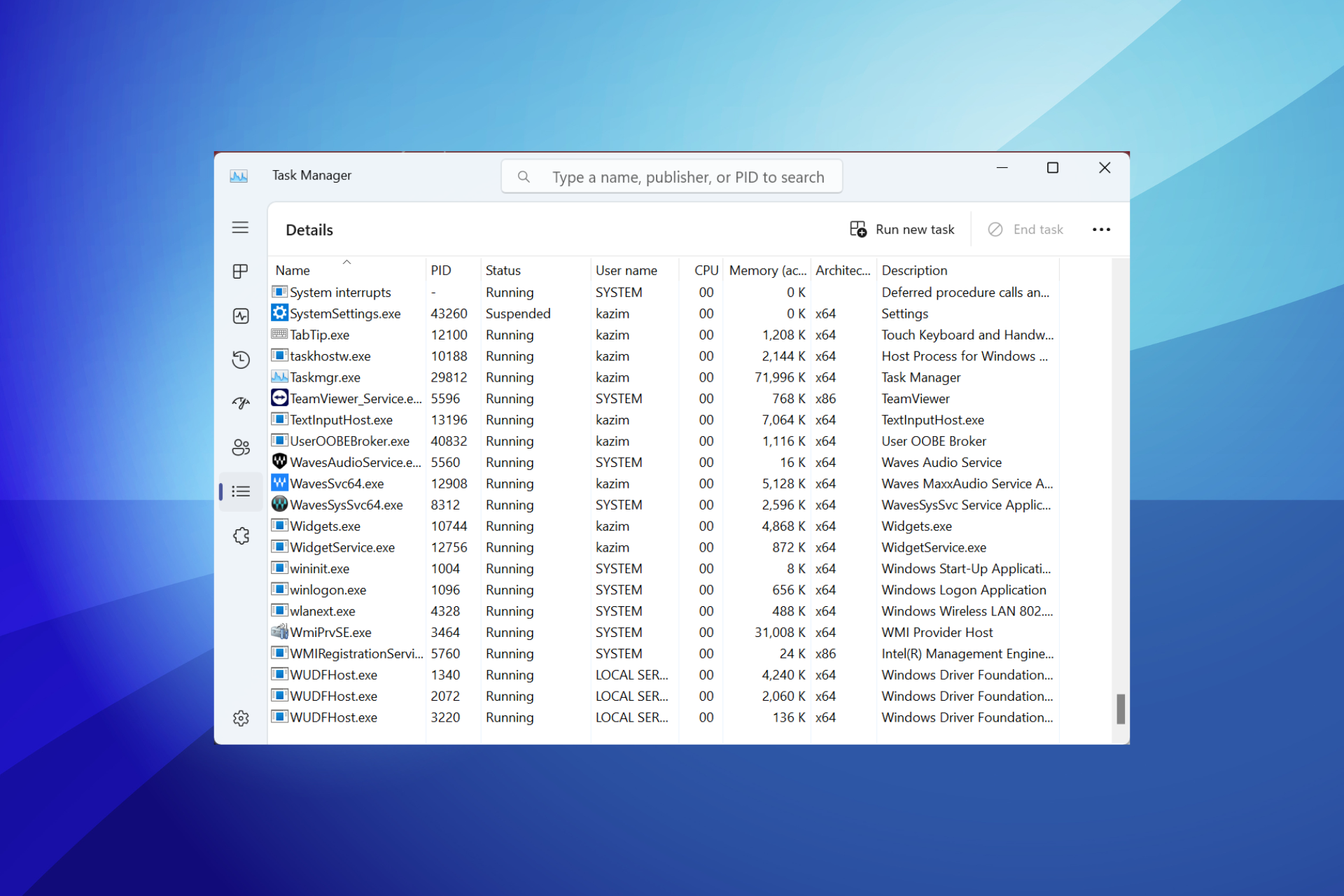The image size is (1344, 896).
Task: Select the TextInputHost.exe row
Action: pyautogui.click(x=664, y=420)
